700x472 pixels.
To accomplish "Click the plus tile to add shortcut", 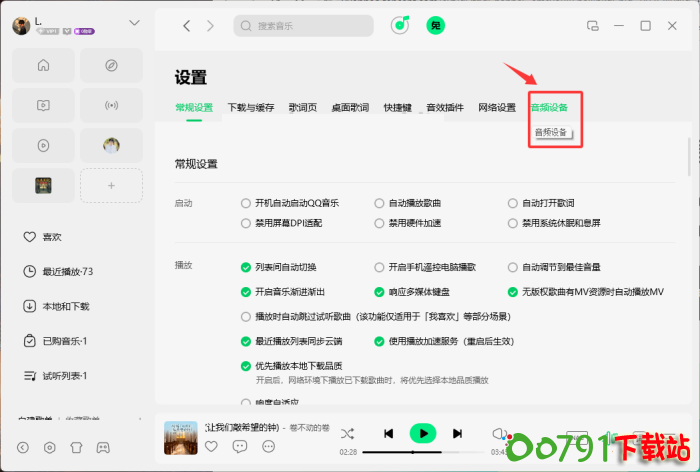I will point(111,185).
